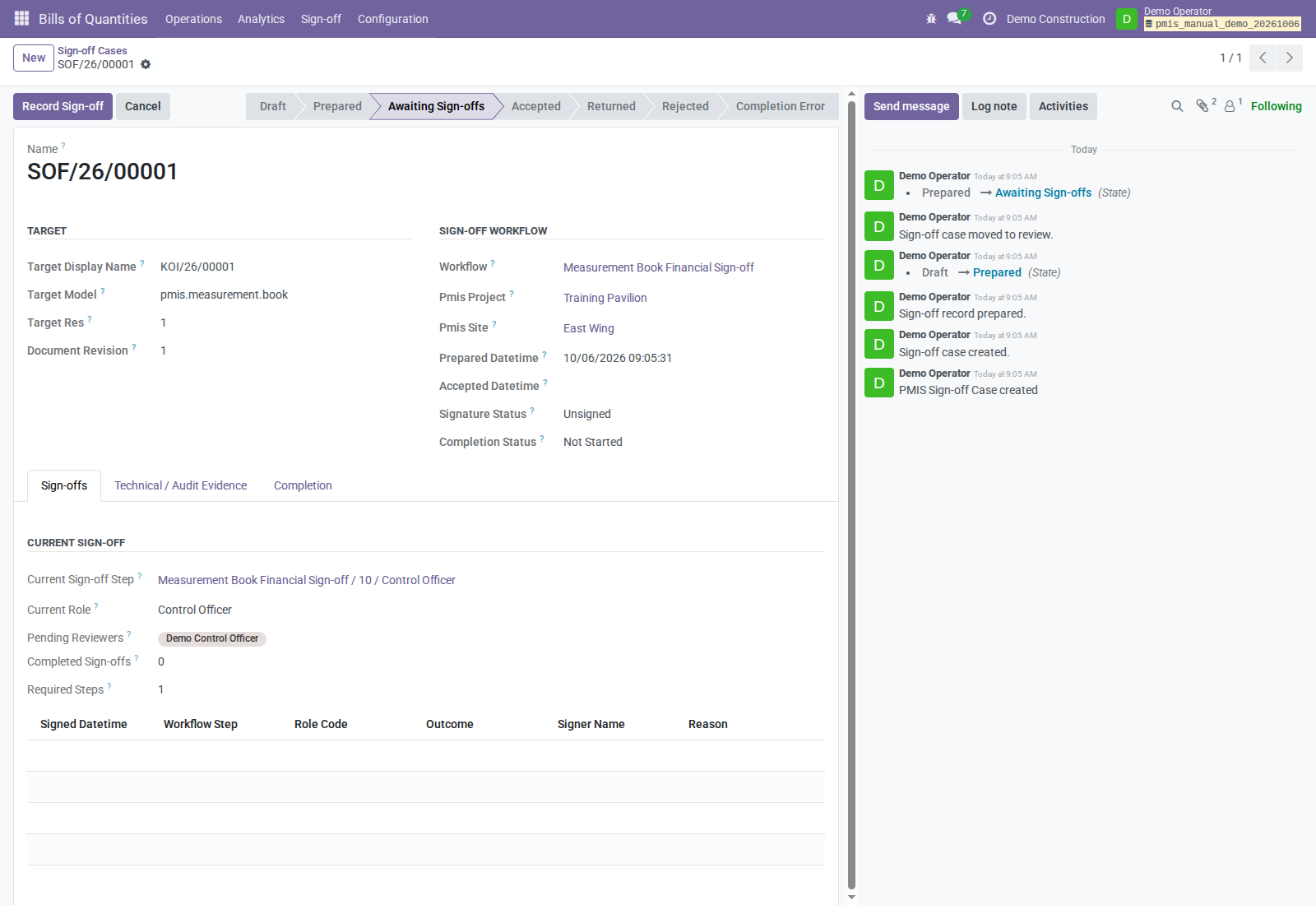
Task: Click the Record Sign-off button
Action: 63,106
